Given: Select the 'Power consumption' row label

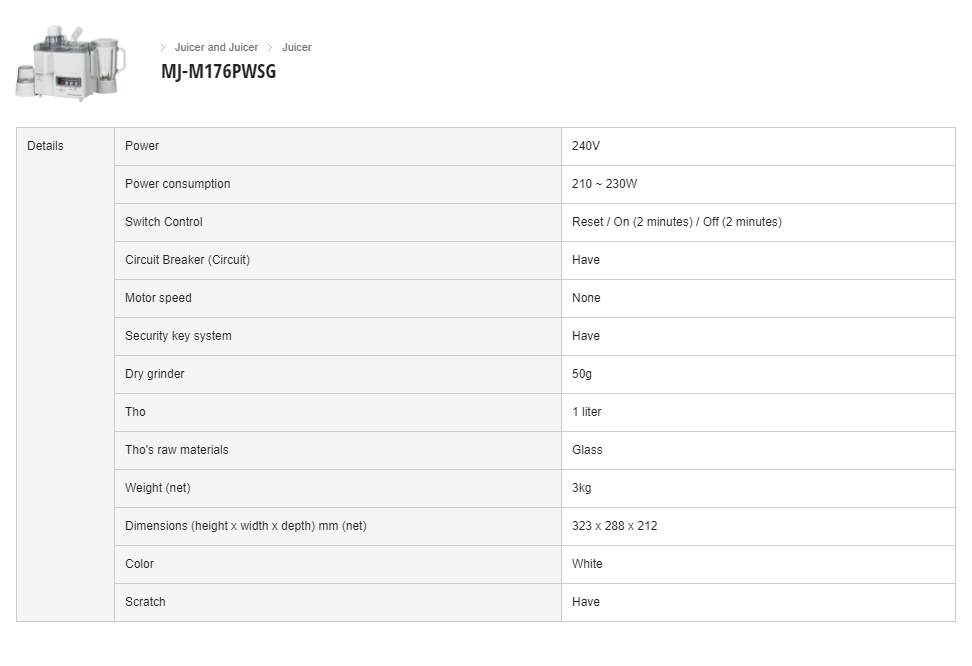Looking at the screenshot, I should 338,184.
